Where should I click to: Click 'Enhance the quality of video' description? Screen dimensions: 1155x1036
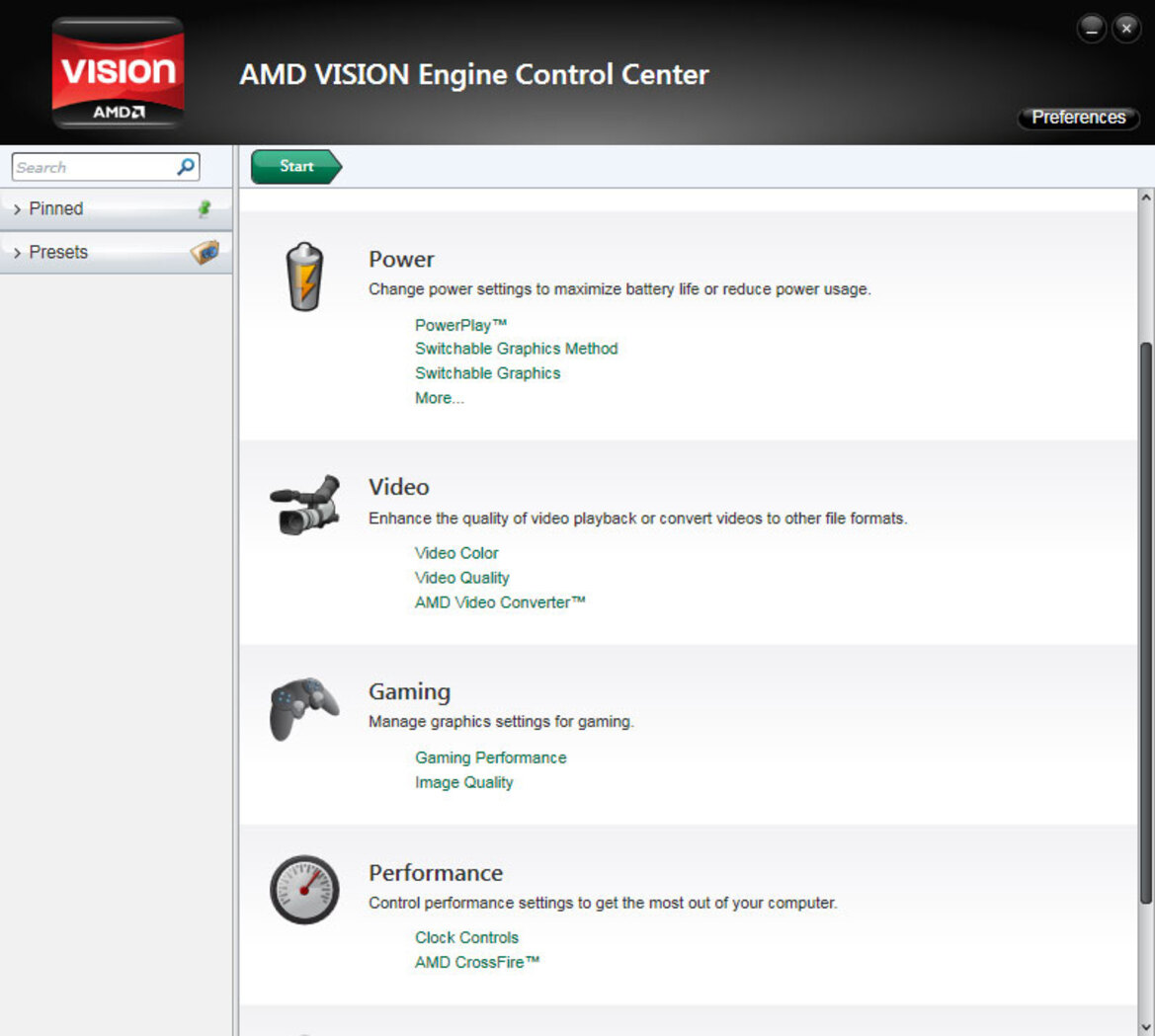638,518
